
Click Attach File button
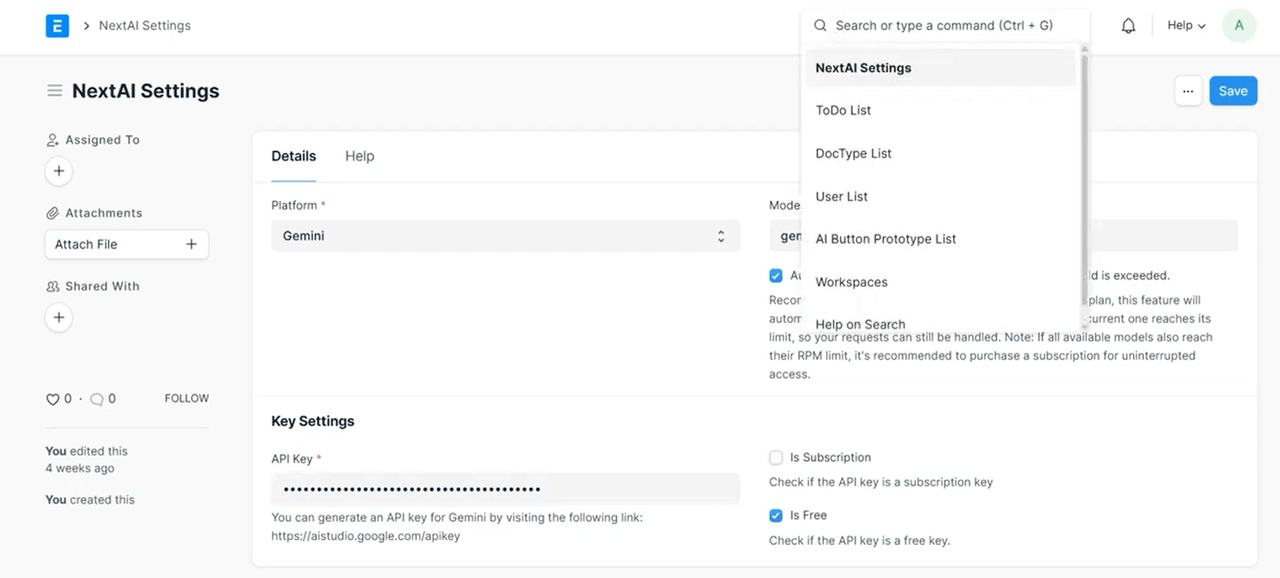[126, 244]
